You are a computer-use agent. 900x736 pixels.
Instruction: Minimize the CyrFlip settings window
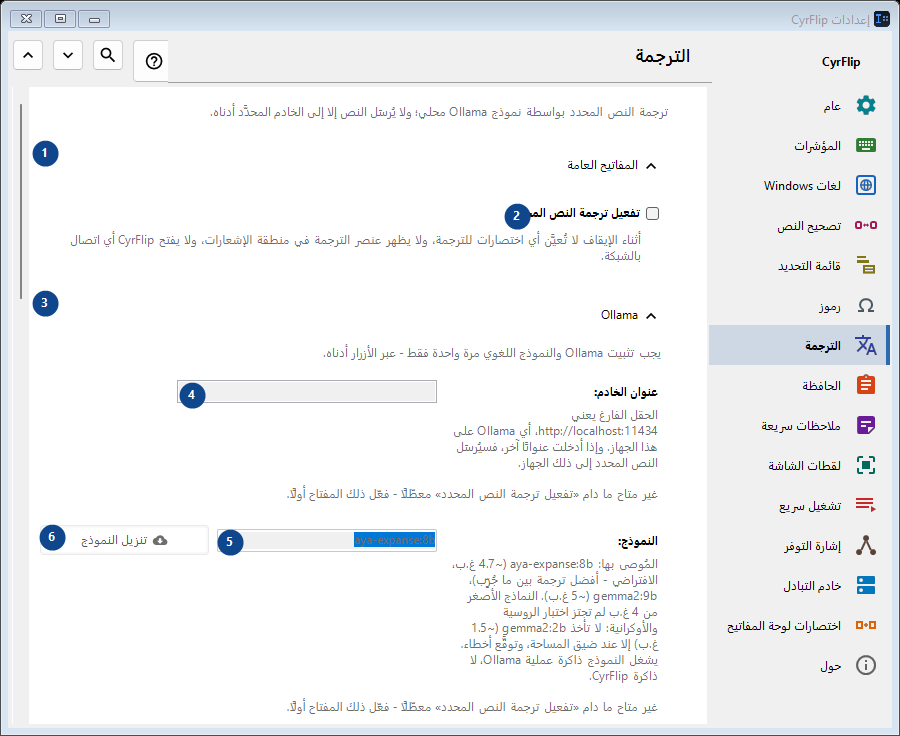[x=94, y=19]
